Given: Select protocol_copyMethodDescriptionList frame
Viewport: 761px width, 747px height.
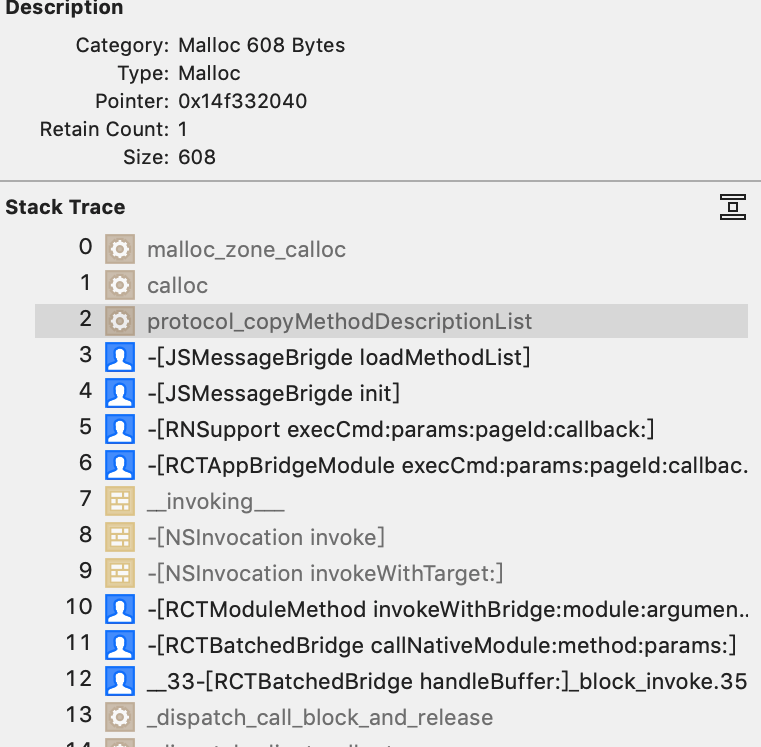Looking at the screenshot, I should [x=391, y=321].
